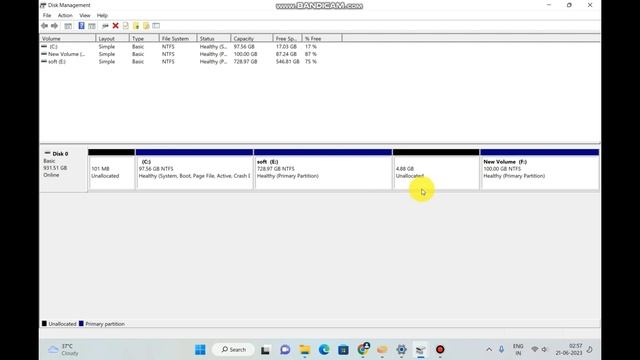Image resolution: width=640 pixels, height=360 pixels.
Task: Sort list by Free Space column header
Action: 287,38
